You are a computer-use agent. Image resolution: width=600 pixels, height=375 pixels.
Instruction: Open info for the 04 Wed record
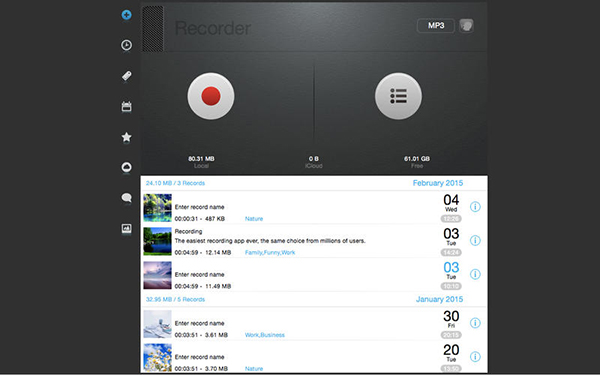475,207
